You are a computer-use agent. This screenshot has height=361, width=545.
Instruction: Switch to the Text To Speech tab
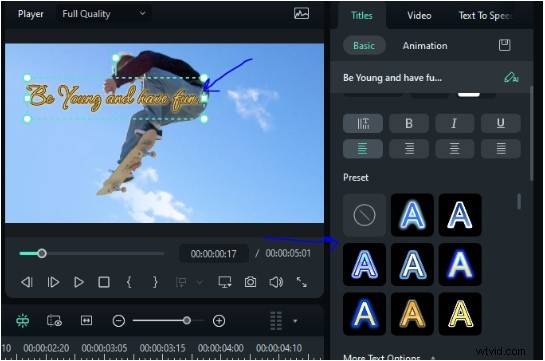tap(485, 16)
